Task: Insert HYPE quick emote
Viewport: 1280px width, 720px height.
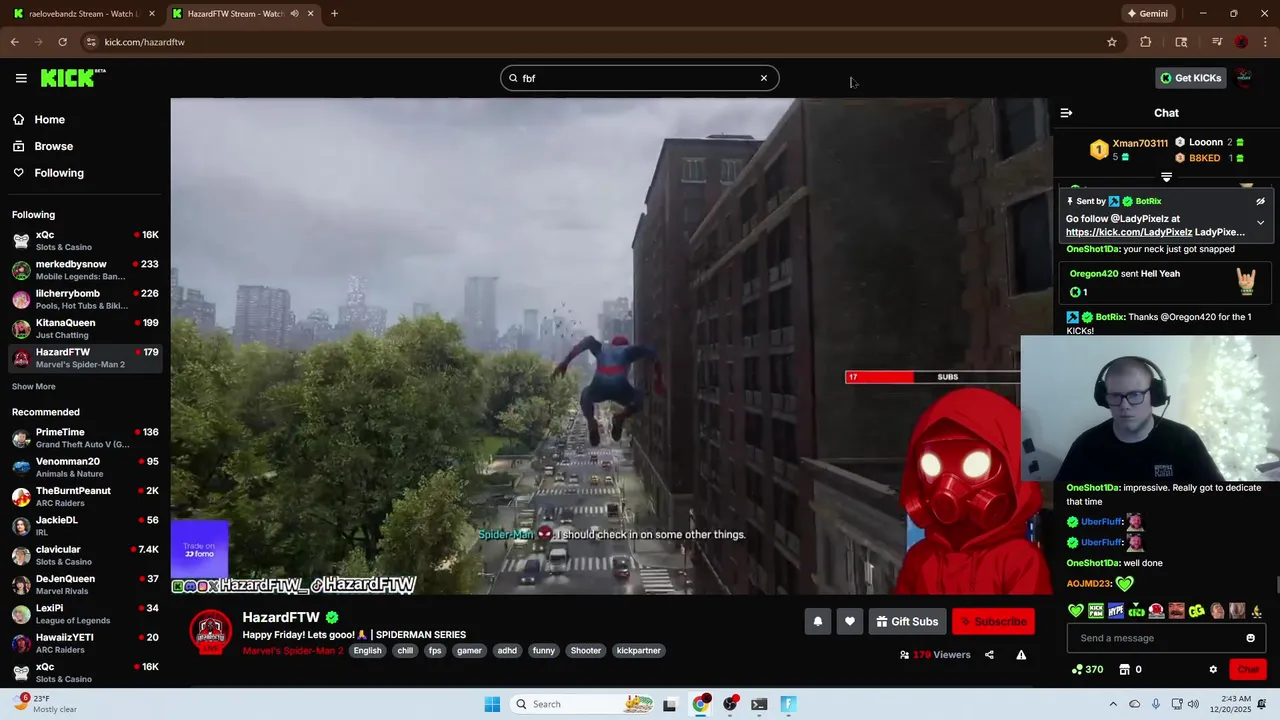Action: [1116, 611]
